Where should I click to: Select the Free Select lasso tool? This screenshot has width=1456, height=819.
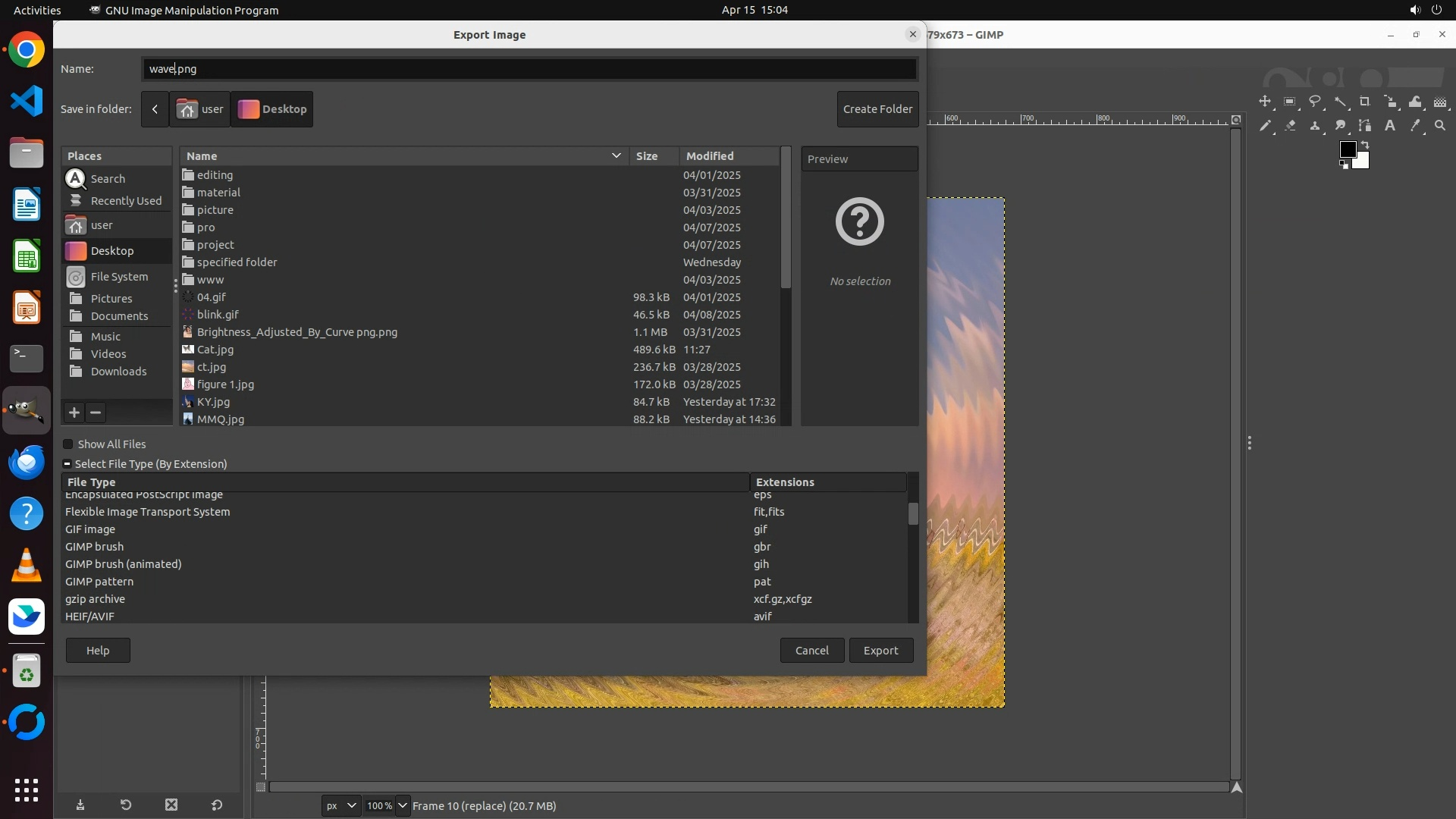[1315, 102]
